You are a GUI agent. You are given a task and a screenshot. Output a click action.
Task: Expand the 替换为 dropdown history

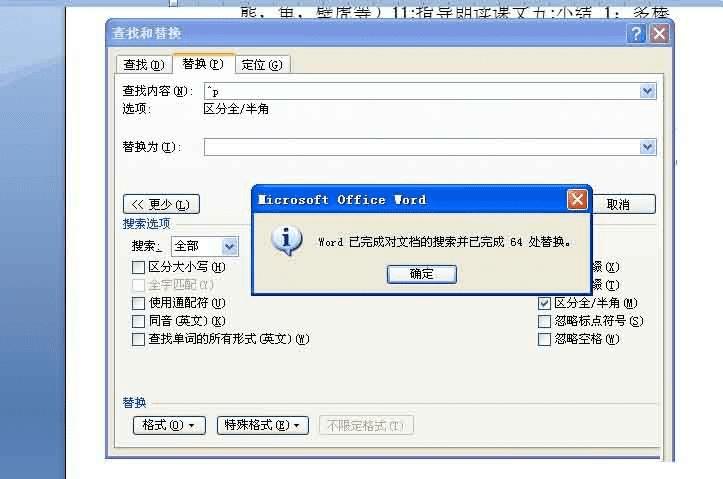click(x=647, y=147)
